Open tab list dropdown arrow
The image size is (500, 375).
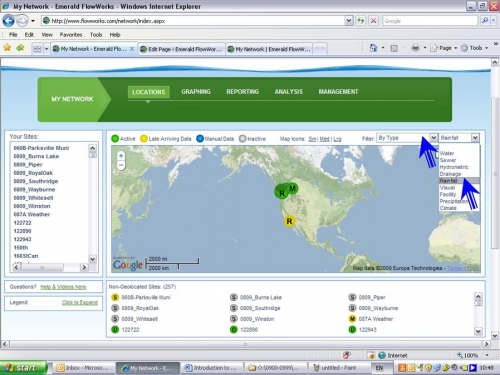point(46,49)
